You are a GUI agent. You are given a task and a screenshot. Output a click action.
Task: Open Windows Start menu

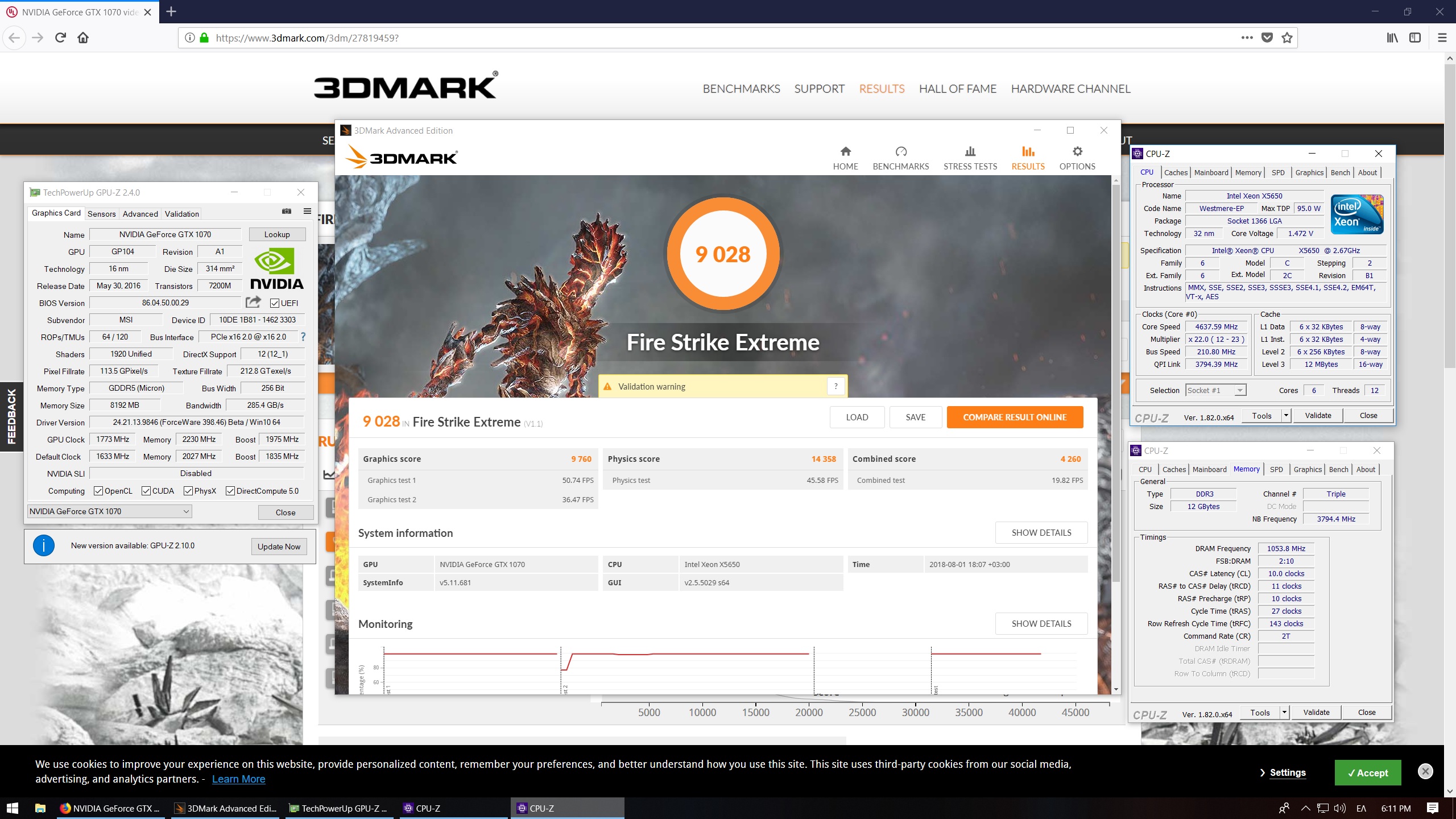pyautogui.click(x=13, y=808)
